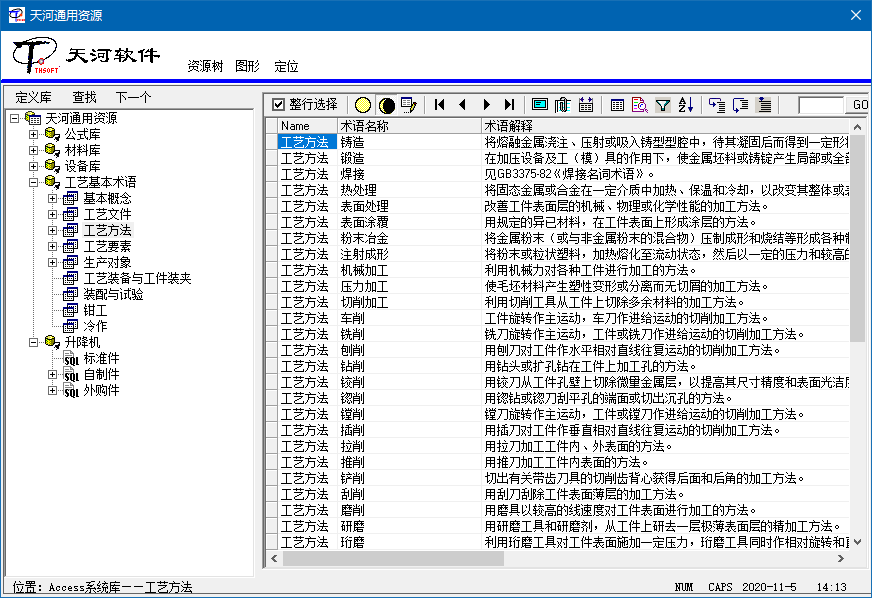Select 钳工 tree item
The height and width of the screenshot is (598, 872).
pyautogui.click(x=95, y=310)
